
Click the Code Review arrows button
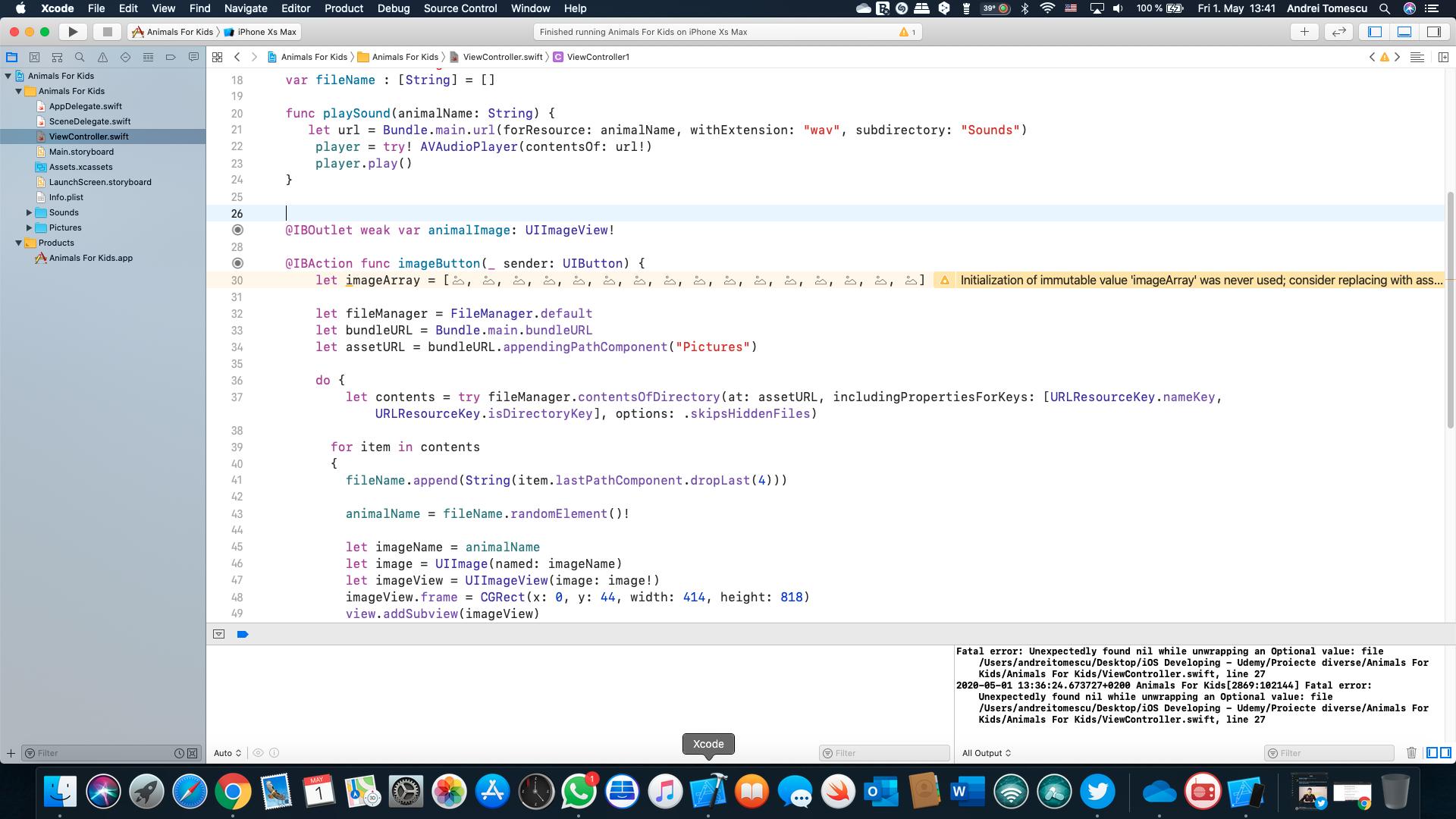click(x=1339, y=32)
